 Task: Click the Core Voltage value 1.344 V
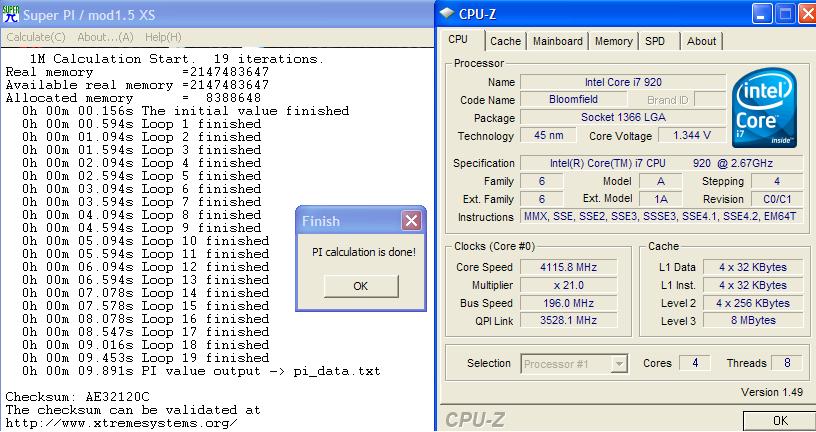point(692,135)
